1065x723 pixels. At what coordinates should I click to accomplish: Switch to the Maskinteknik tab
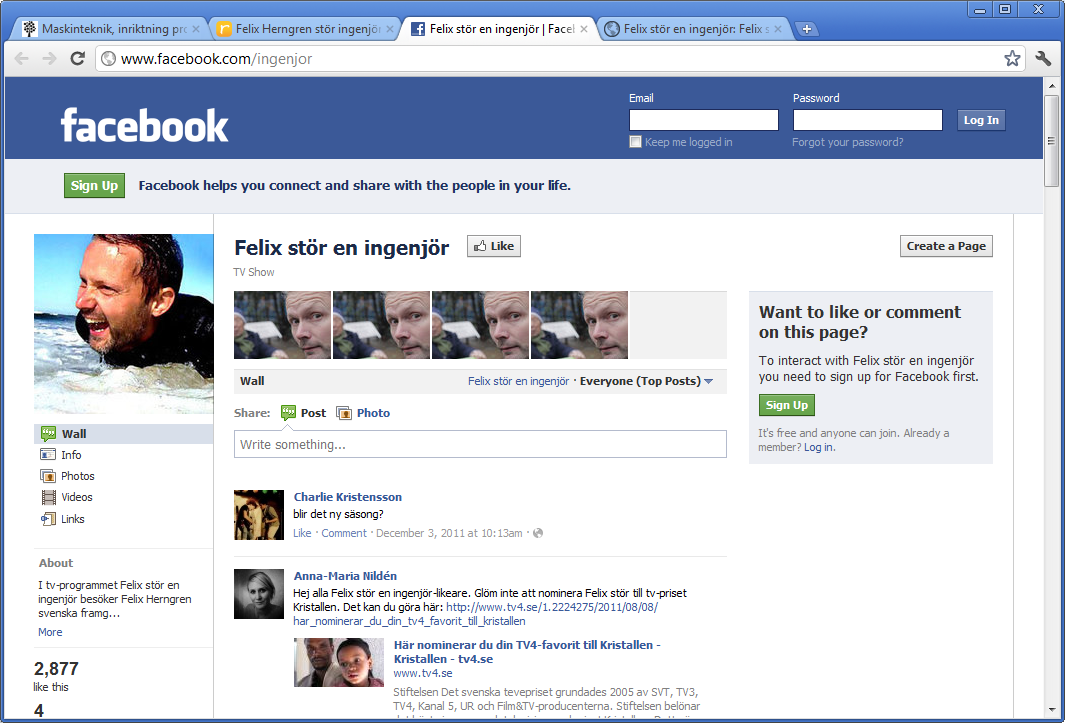[x=111, y=29]
